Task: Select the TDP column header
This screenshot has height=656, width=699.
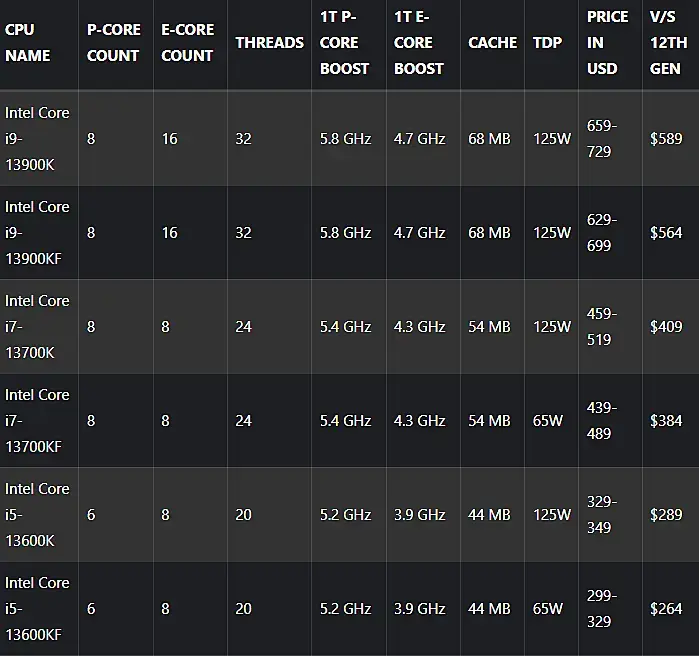Action: pos(548,43)
